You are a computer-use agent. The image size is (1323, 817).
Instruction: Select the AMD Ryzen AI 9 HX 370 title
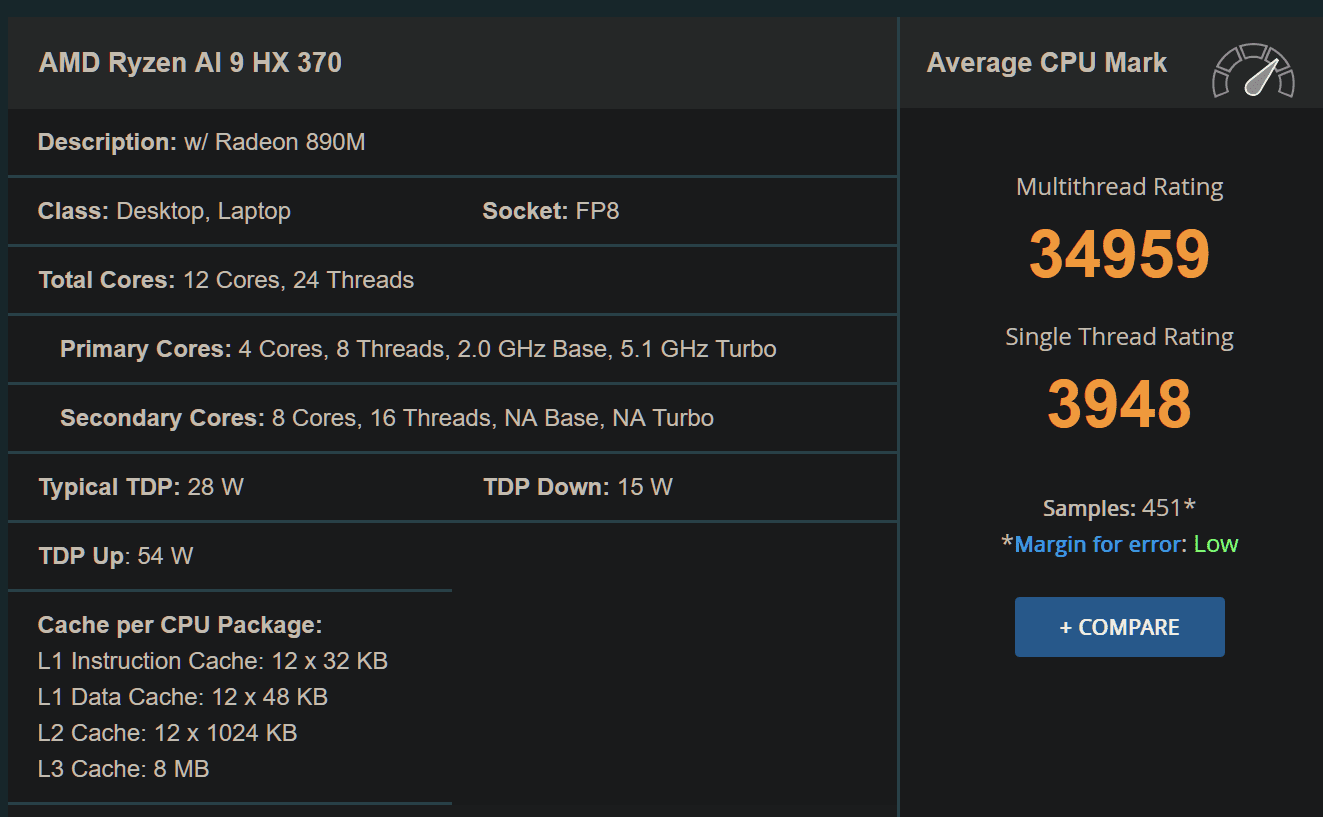pyautogui.click(x=190, y=63)
